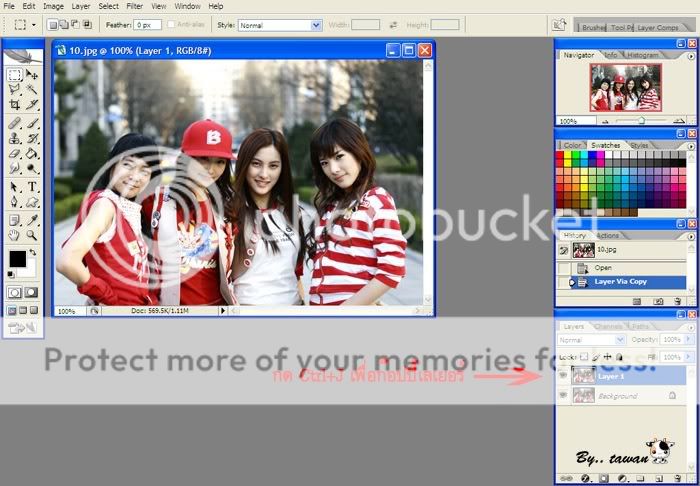Screen dimensions: 700x486
Task: Open the Swatches panel flyout menu
Action: pyautogui.click(x=691, y=146)
